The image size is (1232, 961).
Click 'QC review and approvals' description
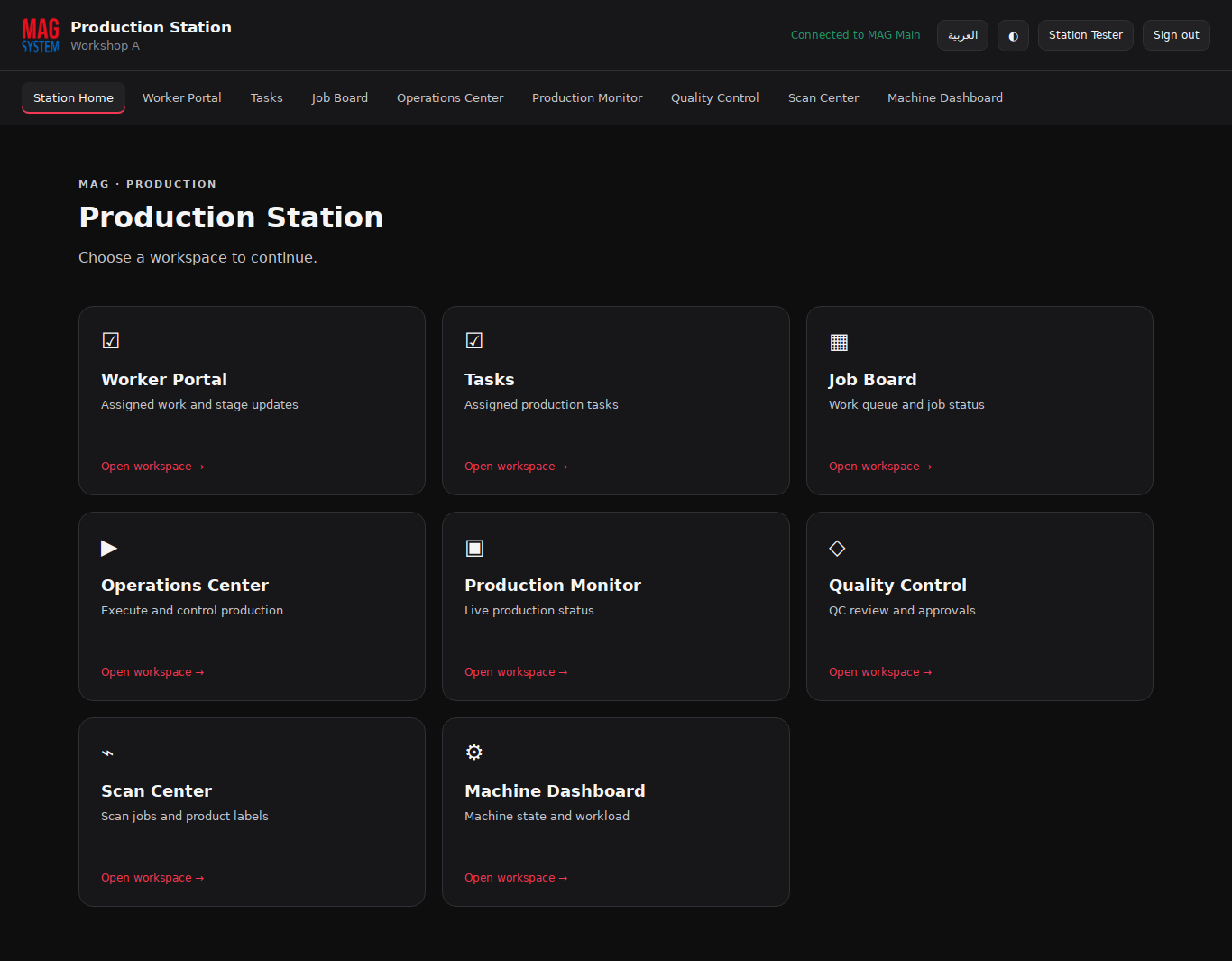pos(902,611)
